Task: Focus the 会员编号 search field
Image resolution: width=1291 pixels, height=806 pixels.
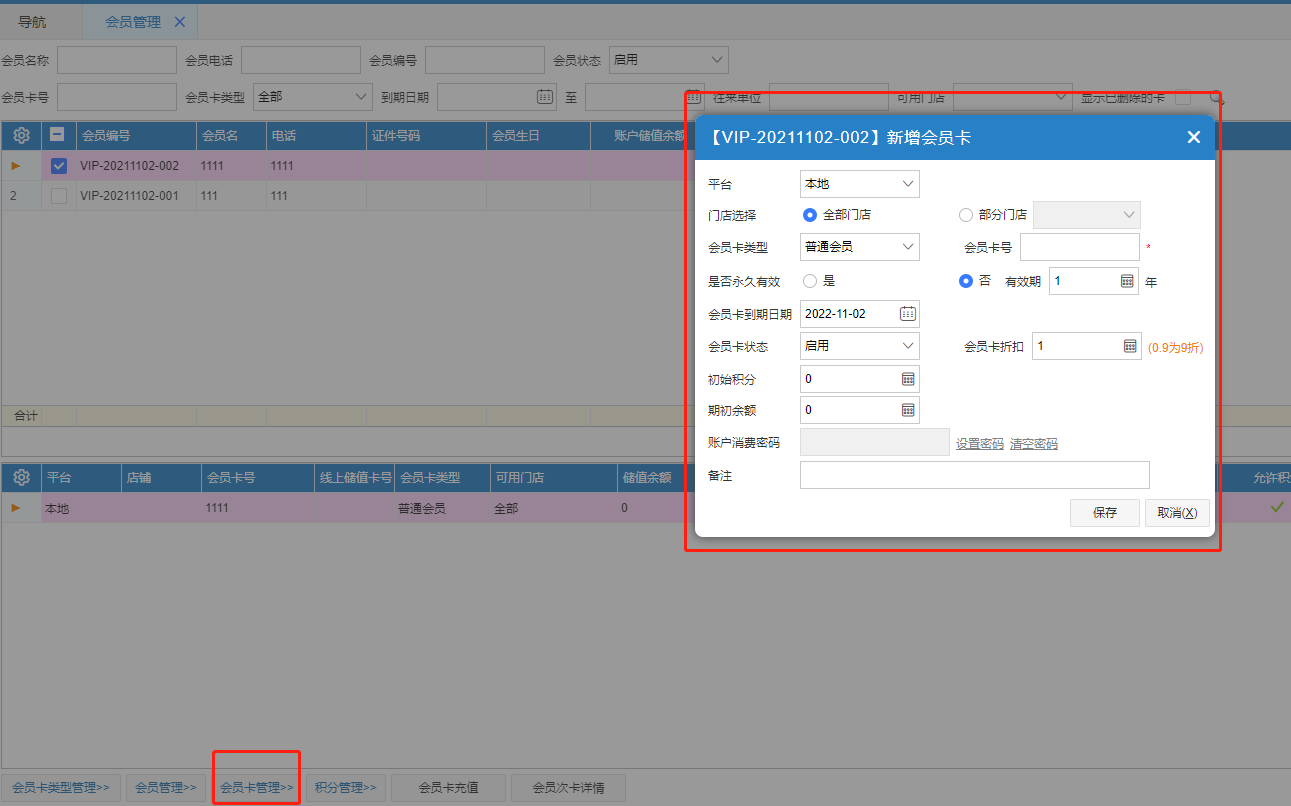Action: tap(485, 60)
